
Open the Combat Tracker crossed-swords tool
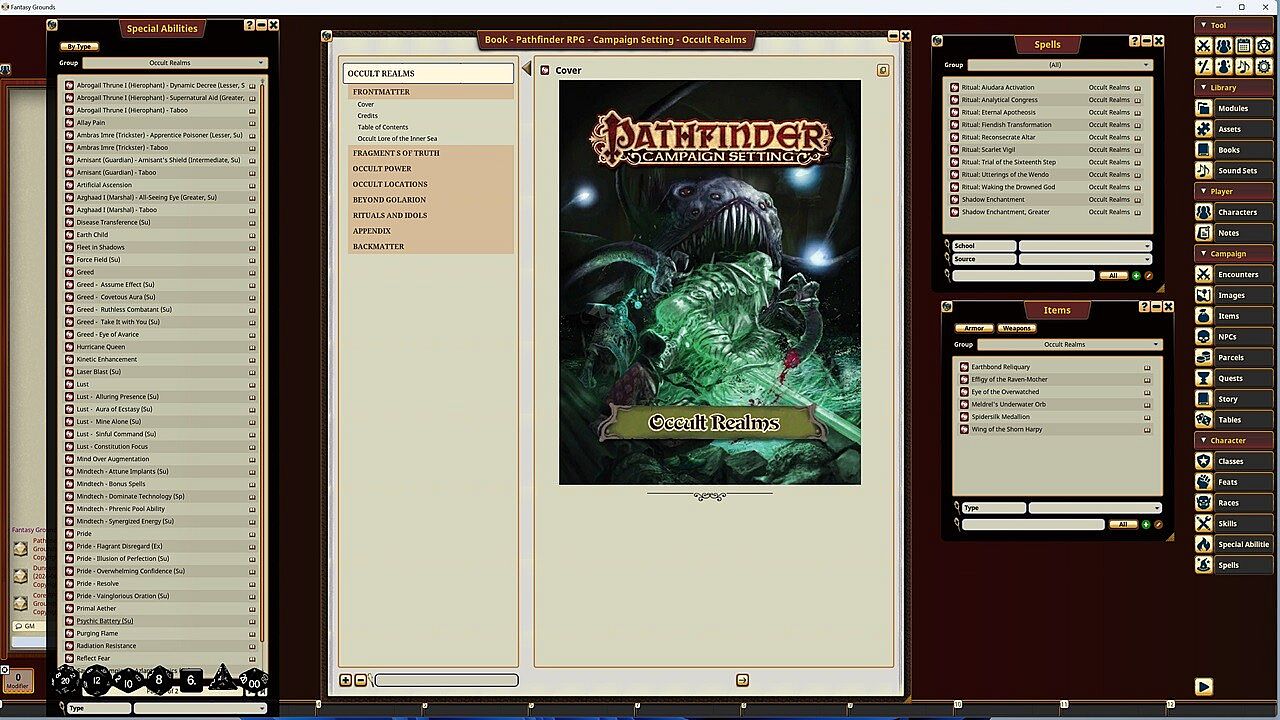click(1204, 46)
